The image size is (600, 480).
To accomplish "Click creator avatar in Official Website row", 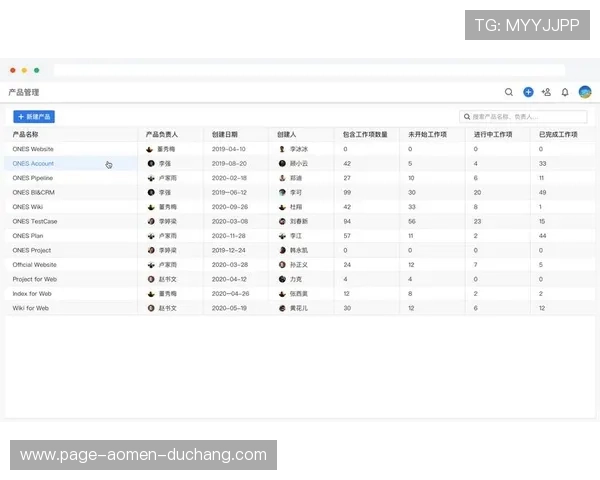I will 282,265.
